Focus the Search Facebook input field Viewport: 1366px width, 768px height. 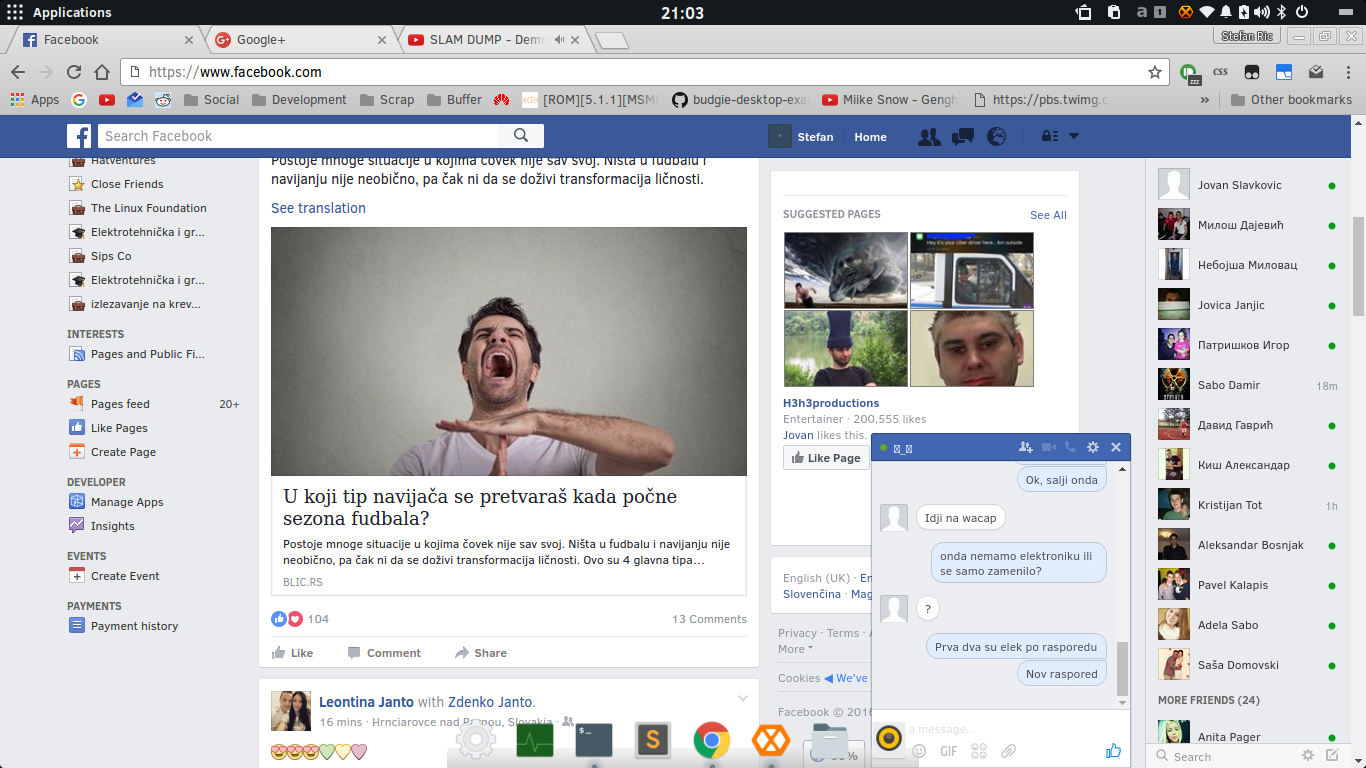coord(299,136)
